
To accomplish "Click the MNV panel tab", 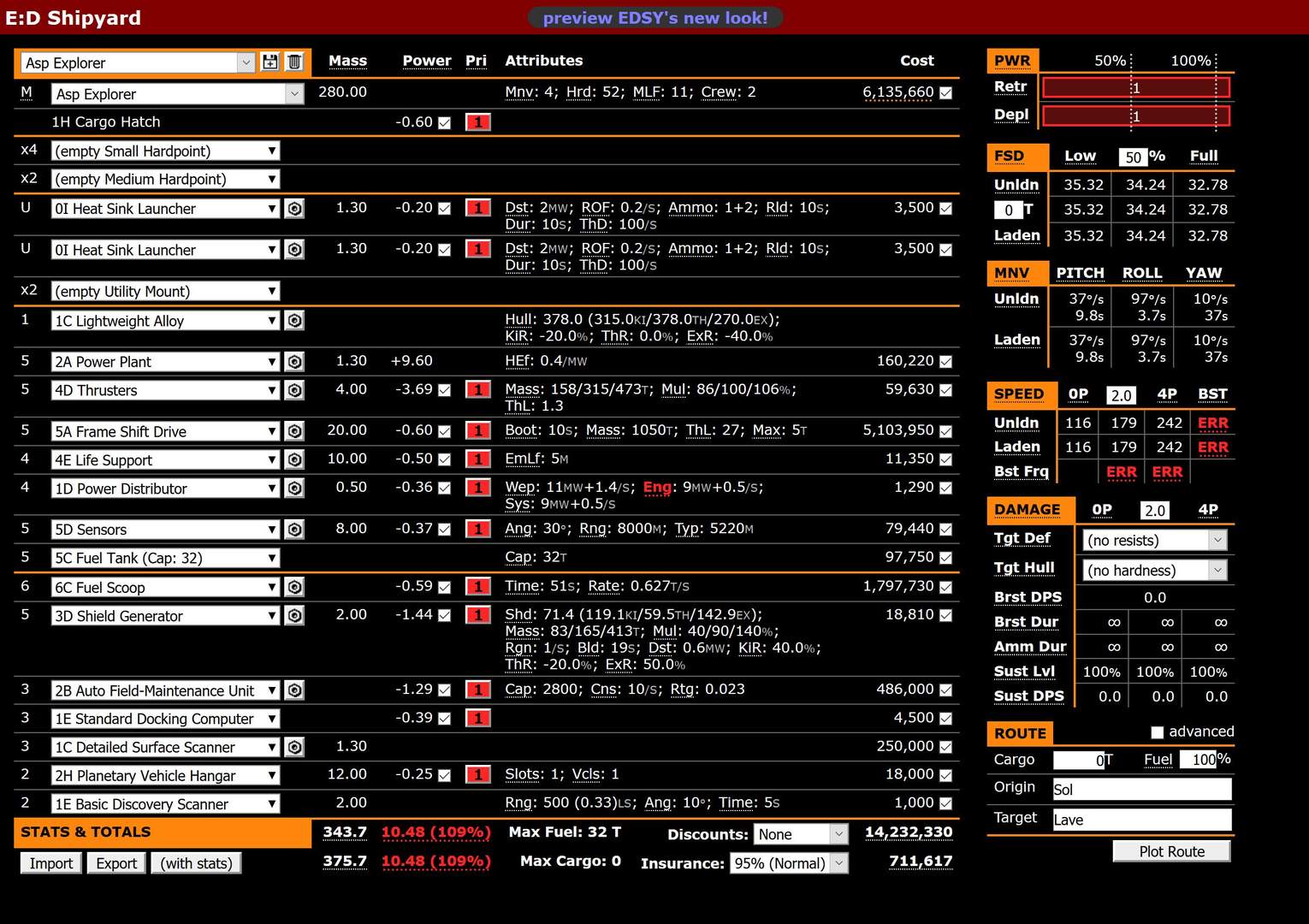I will click(1017, 274).
